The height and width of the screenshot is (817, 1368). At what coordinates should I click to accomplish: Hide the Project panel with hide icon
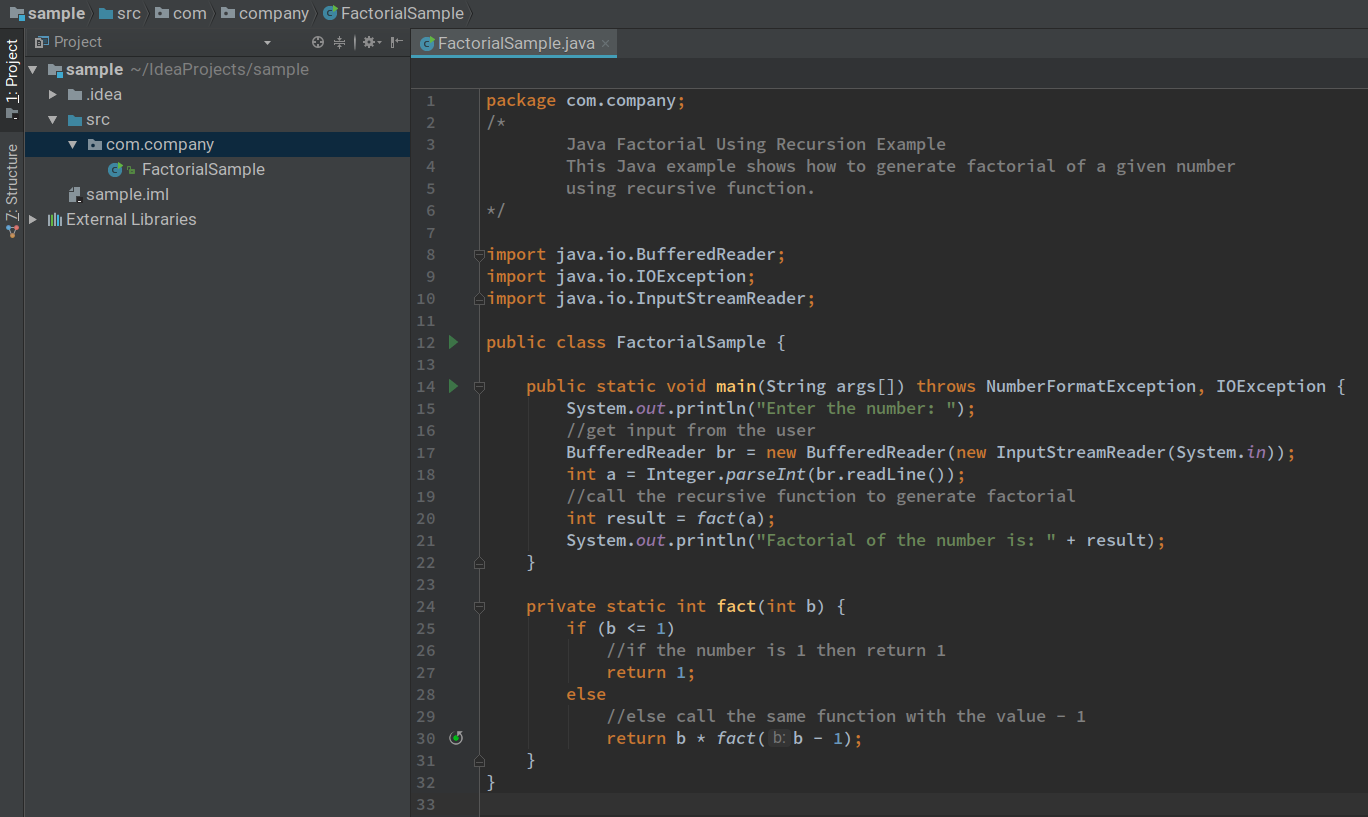coord(396,42)
